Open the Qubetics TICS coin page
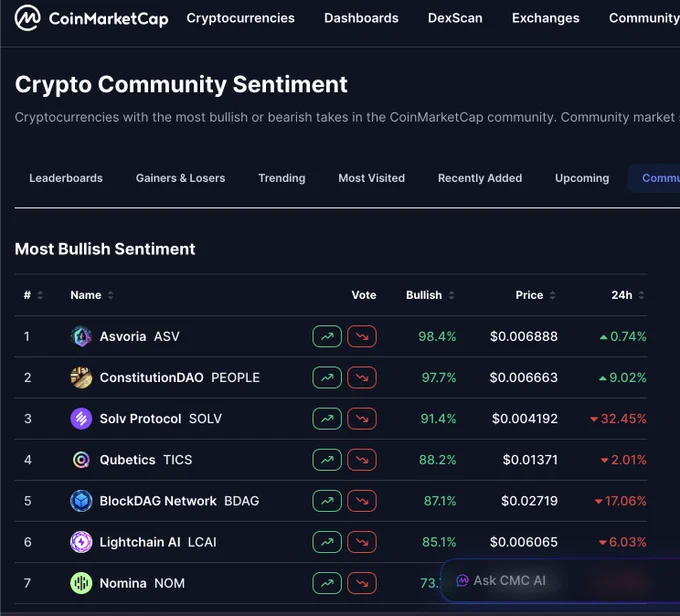 [146, 460]
